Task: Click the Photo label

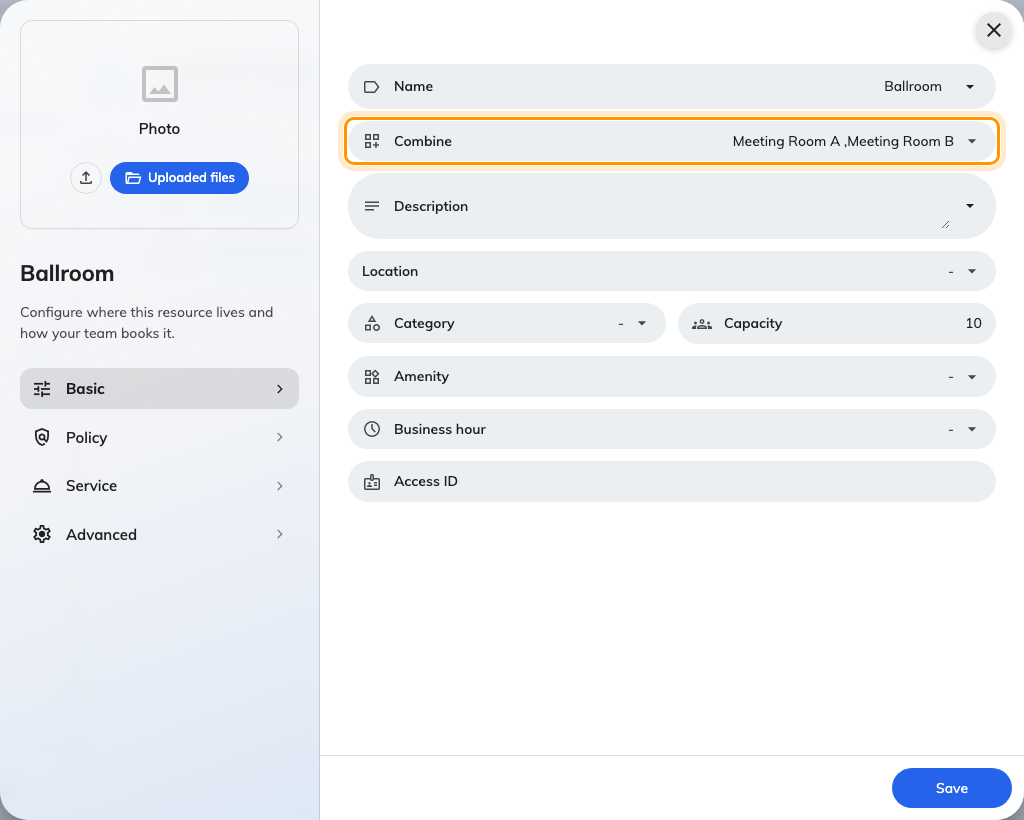Action: [159, 129]
